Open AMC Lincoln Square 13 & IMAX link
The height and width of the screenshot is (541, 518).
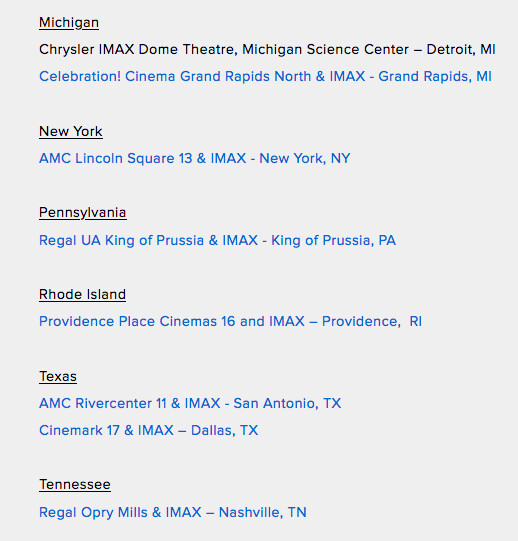194,158
